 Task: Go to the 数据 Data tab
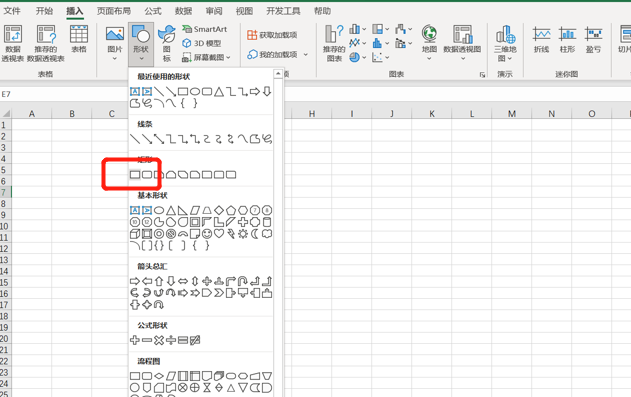[x=184, y=11]
